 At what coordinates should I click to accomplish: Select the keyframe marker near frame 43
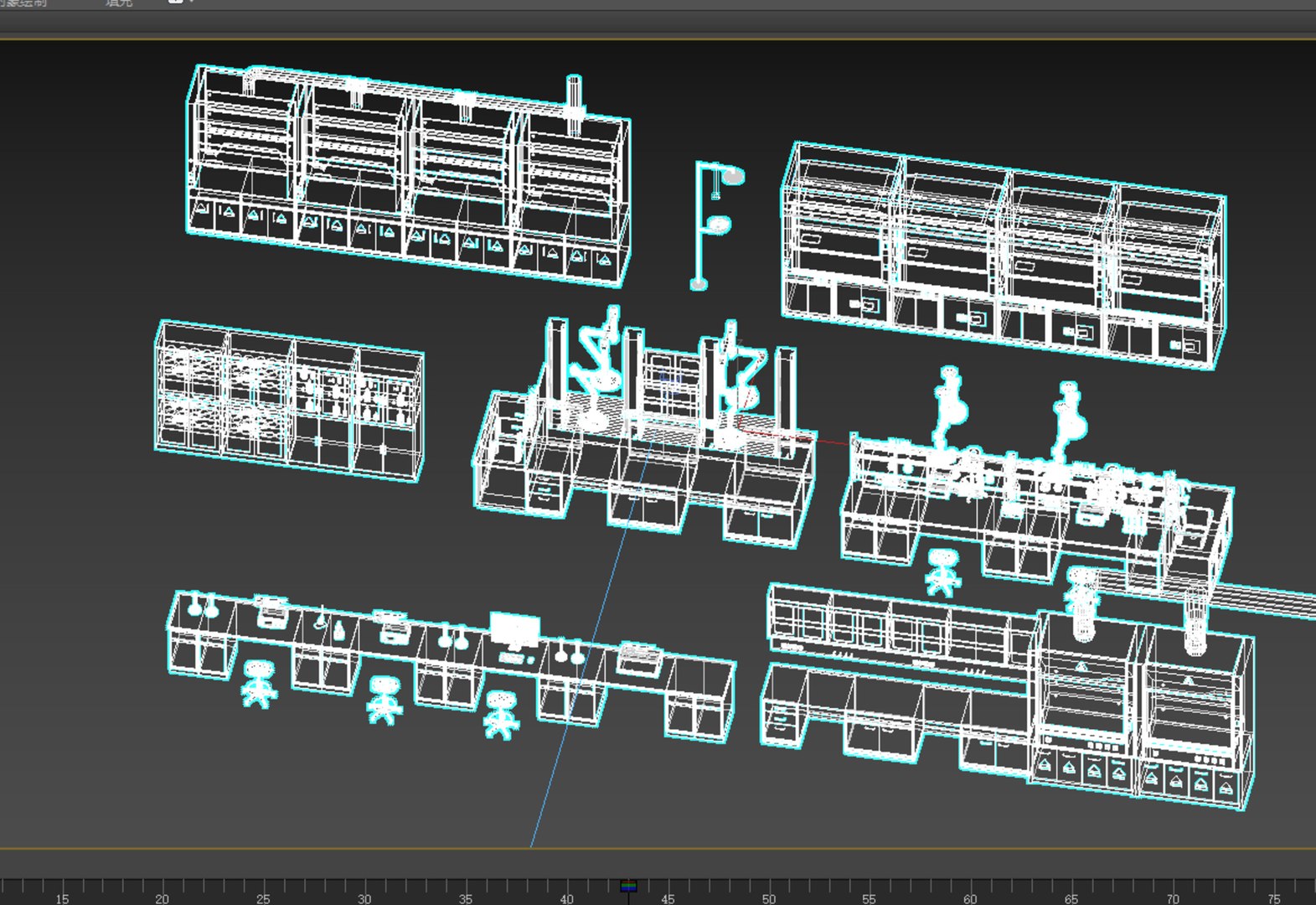pyautogui.click(x=628, y=886)
